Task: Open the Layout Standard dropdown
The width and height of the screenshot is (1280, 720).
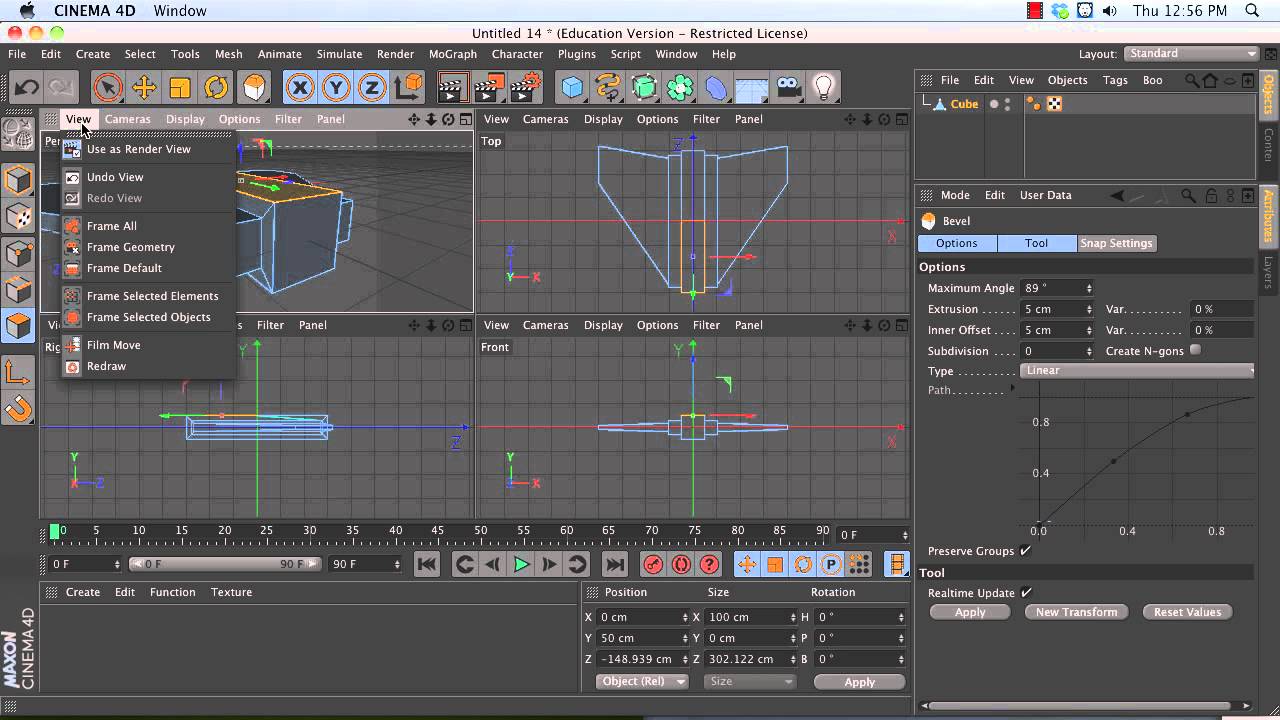Action: pos(1191,54)
